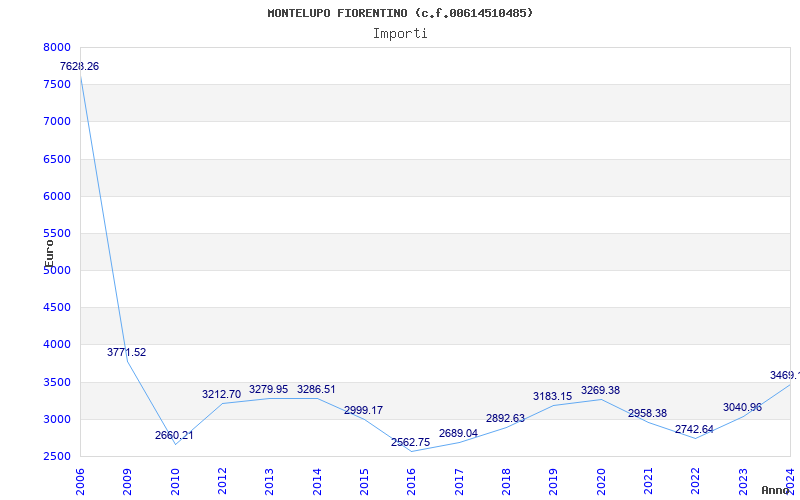Select year 2012 on the x-axis
Screen dimensions: 800x500
222,479
